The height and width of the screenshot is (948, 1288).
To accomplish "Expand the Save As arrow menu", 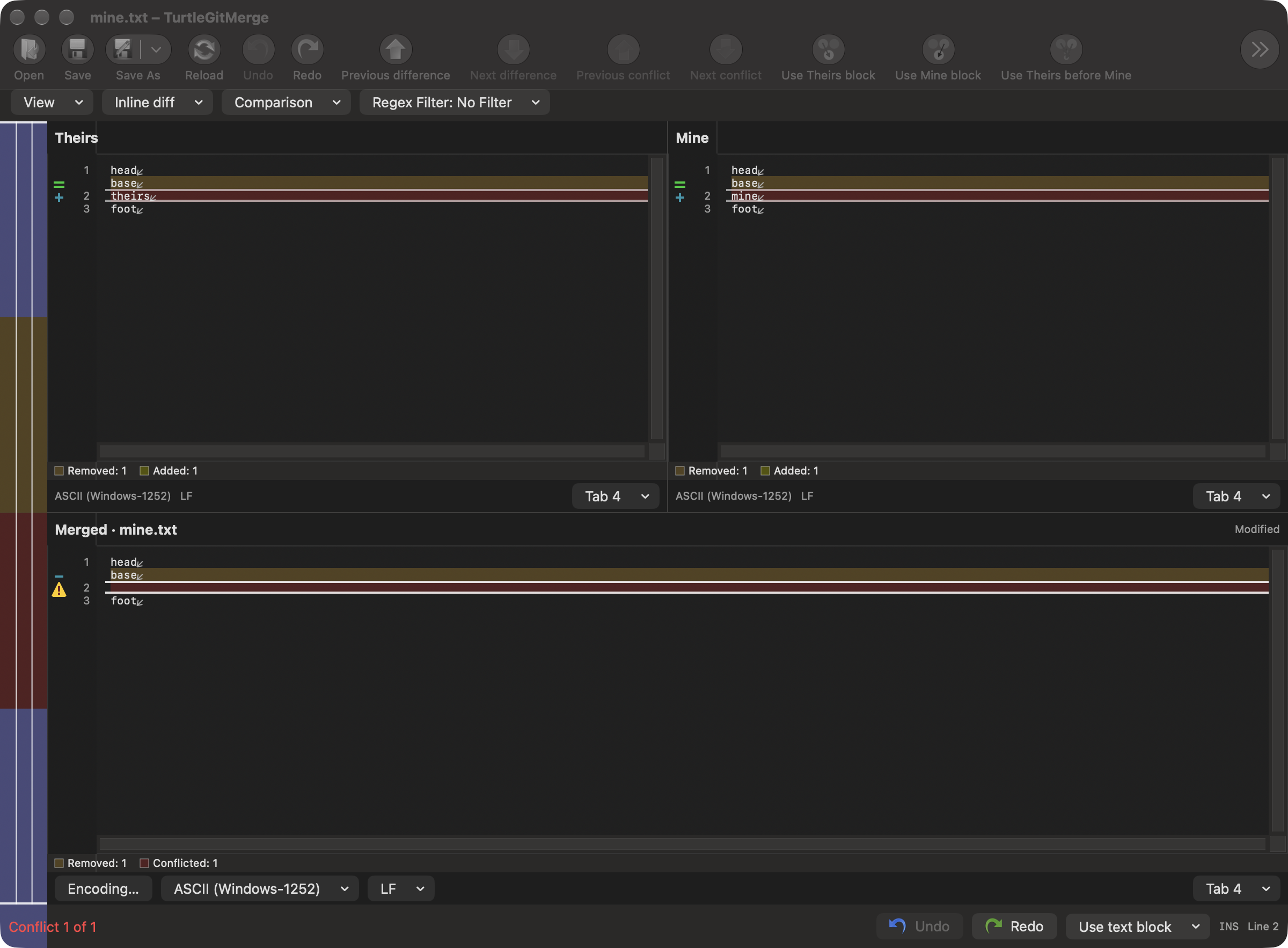I will (x=156, y=50).
